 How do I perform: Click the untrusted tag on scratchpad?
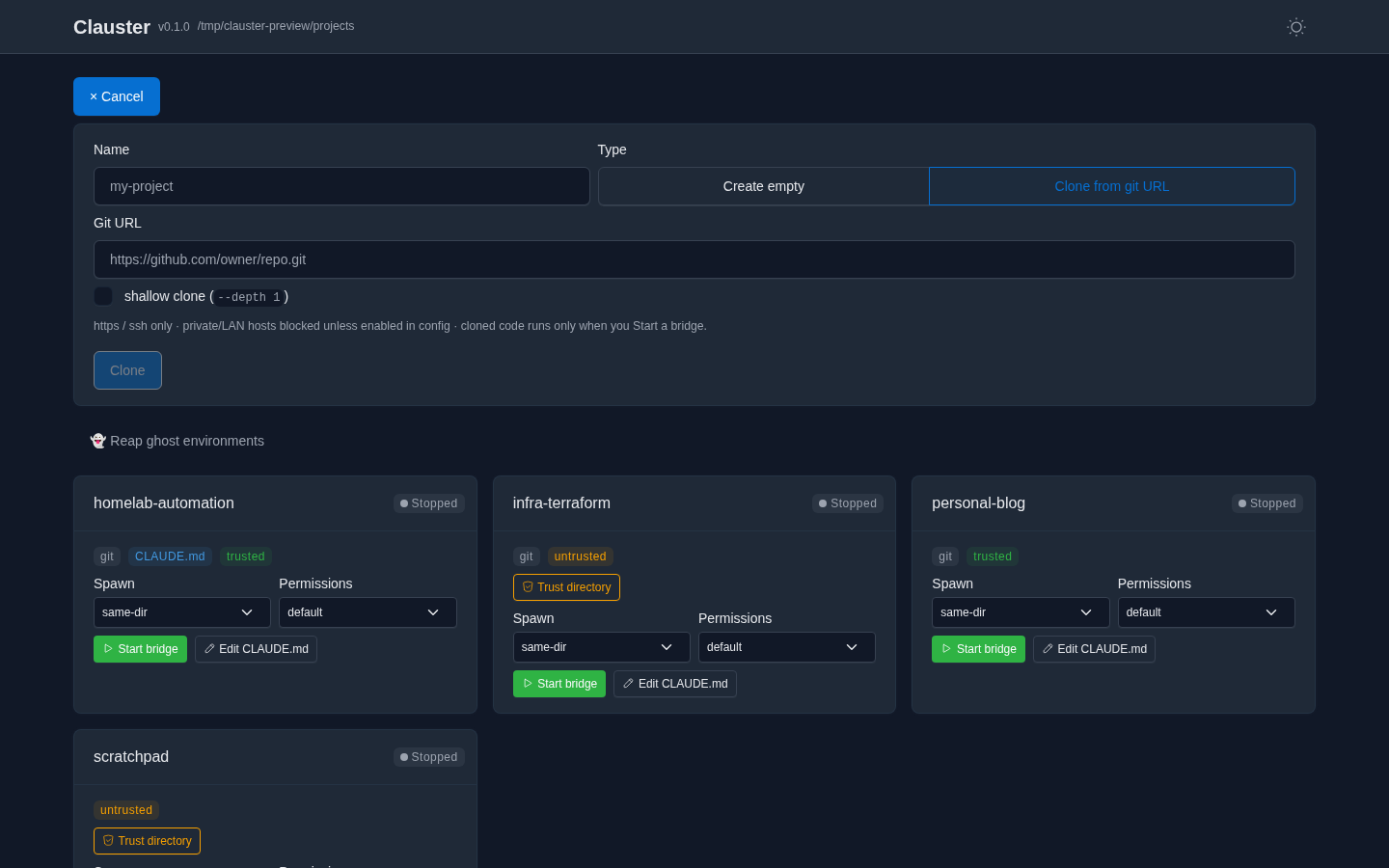[126, 810]
